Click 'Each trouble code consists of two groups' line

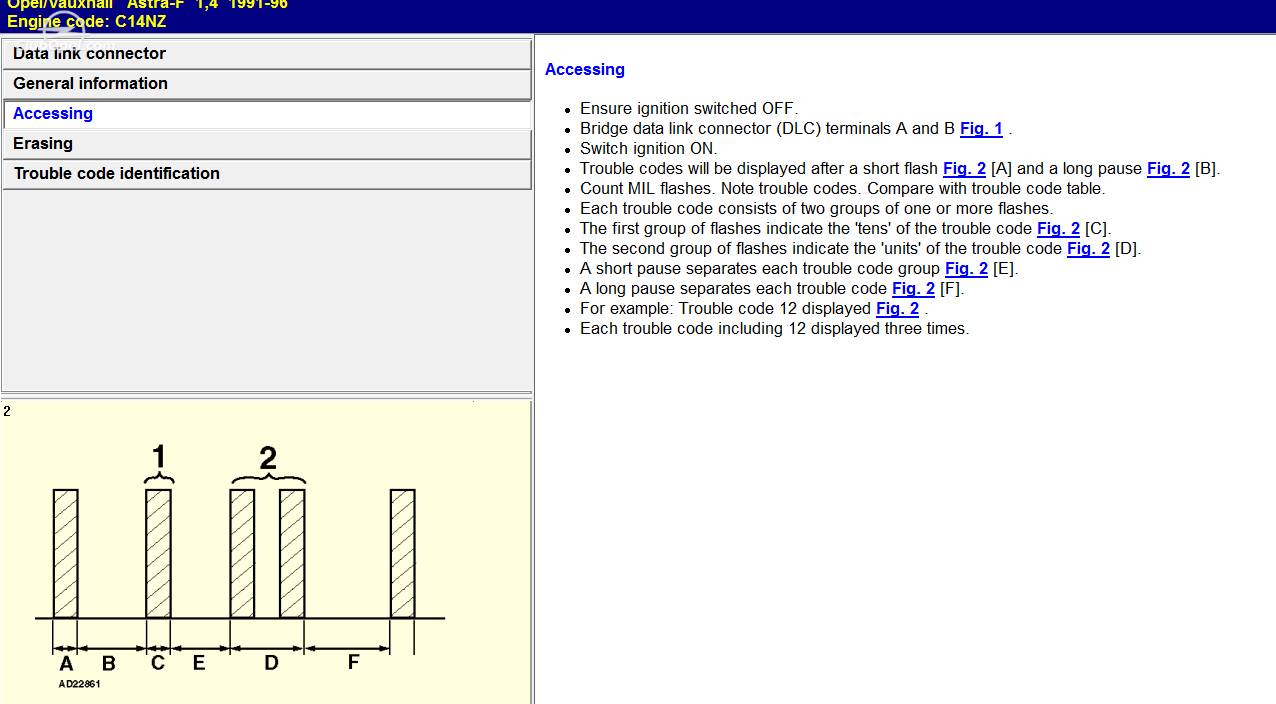pos(816,209)
